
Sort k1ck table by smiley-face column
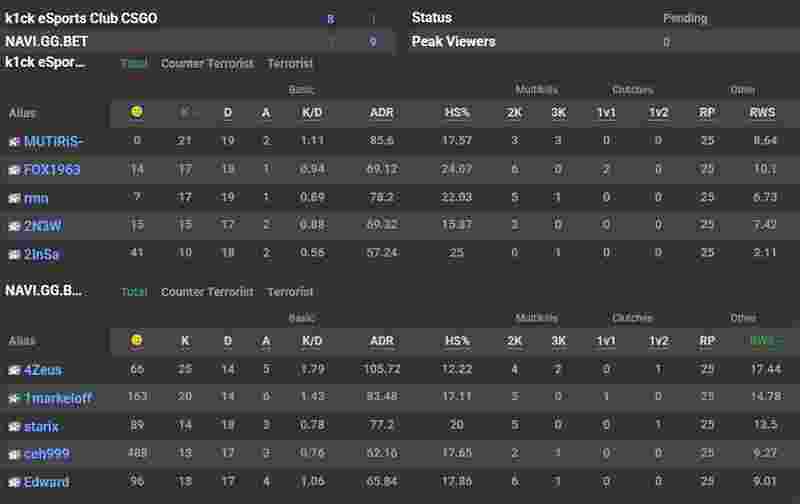[x=137, y=112]
